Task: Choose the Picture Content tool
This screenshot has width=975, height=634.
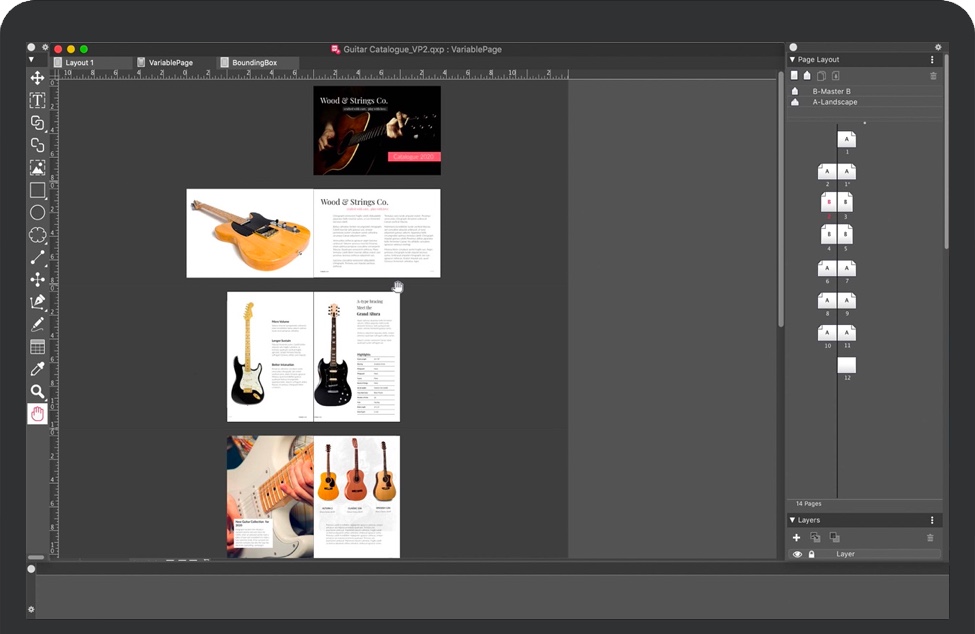Action: [37, 168]
